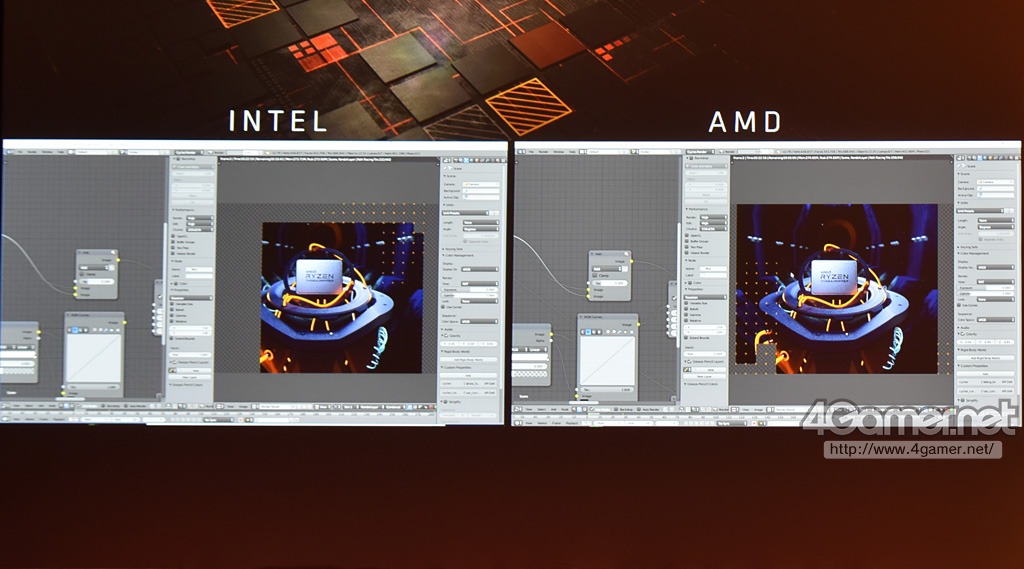Screen dimensions: 1024x569
Task: Open Help menu in AMD window
Action: pyautogui.click(x=572, y=152)
